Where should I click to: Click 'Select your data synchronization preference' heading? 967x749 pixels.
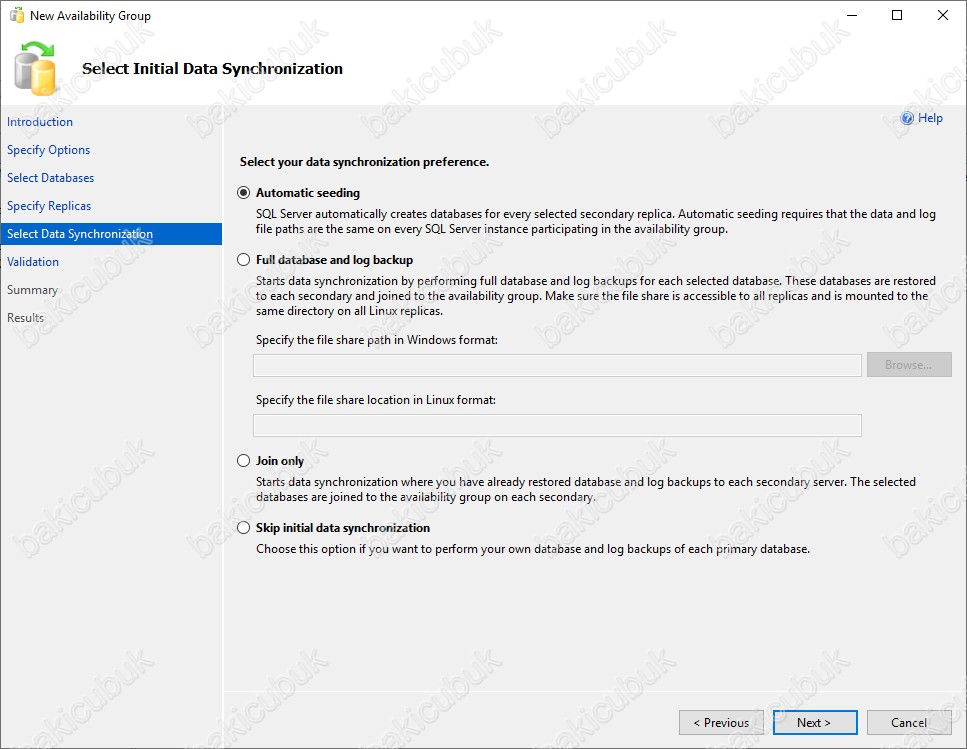(364, 162)
